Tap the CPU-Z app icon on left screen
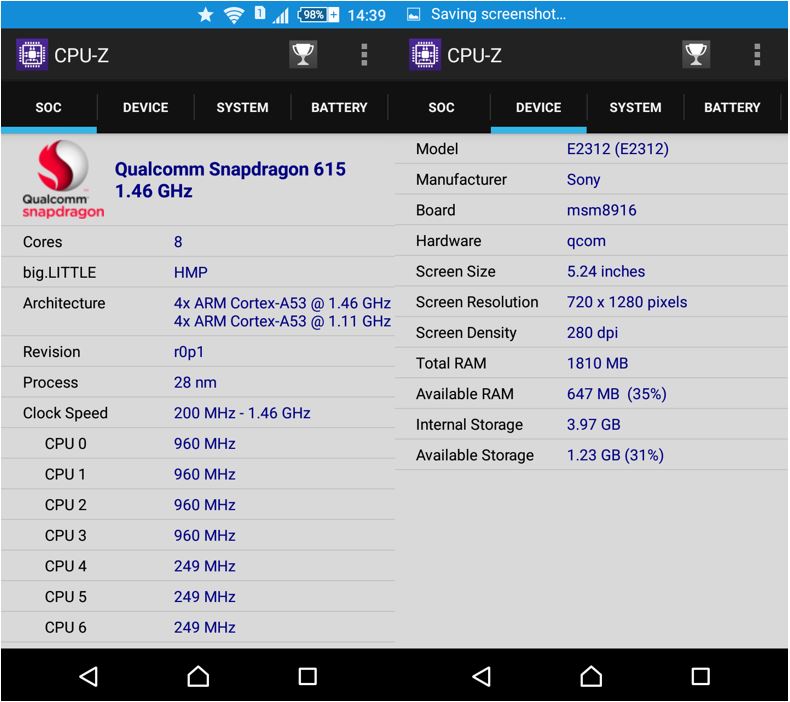The height and width of the screenshot is (702, 790). pos(32,54)
